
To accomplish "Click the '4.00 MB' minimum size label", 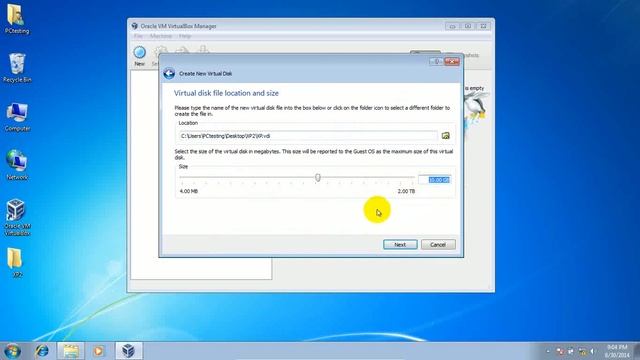I will [189, 191].
